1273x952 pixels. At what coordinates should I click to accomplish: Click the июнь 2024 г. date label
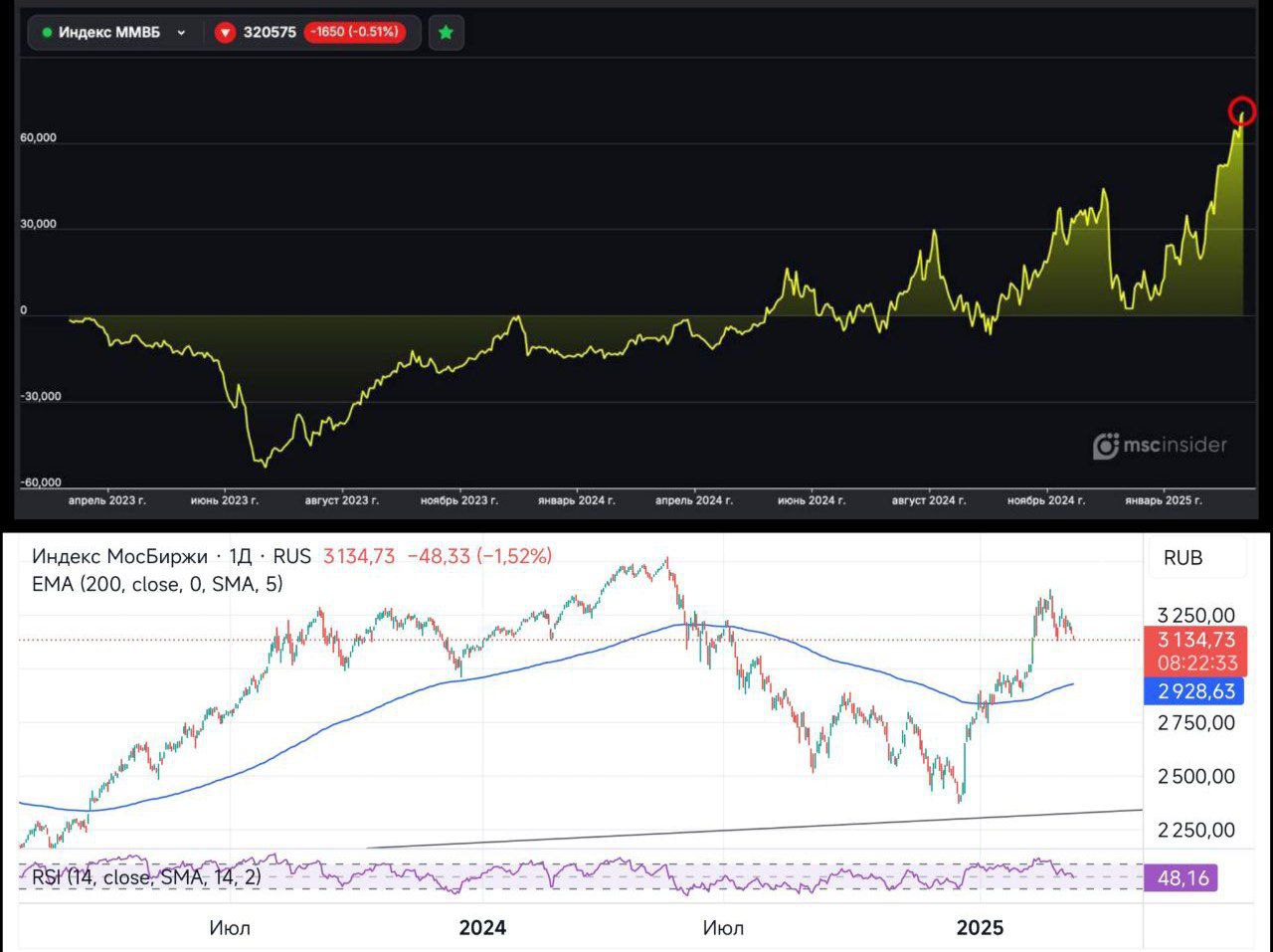tap(812, 500)
